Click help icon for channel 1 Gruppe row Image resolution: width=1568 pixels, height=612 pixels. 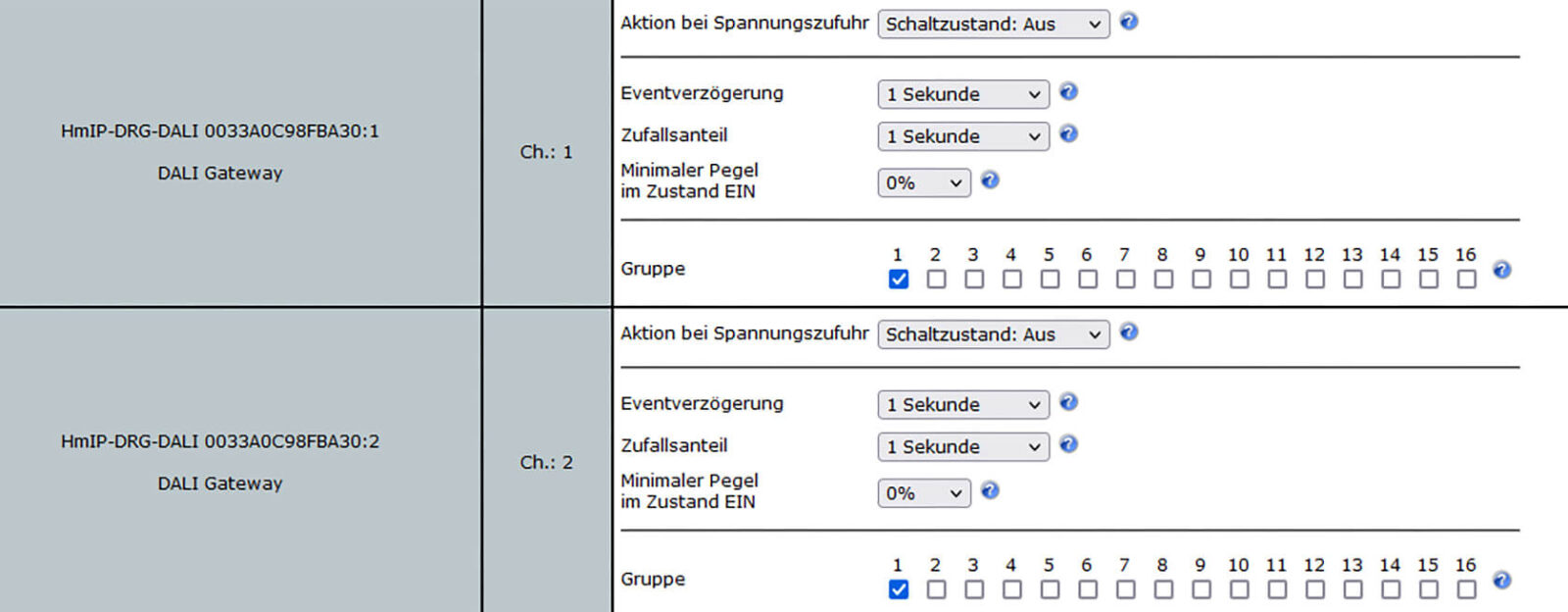[x=1501, y=270]
